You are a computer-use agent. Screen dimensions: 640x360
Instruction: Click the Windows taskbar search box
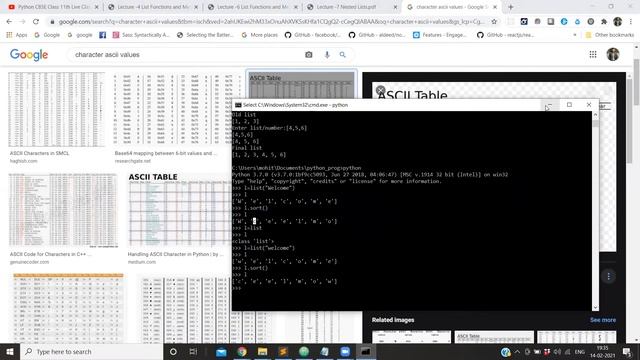(x=91, y=351)
